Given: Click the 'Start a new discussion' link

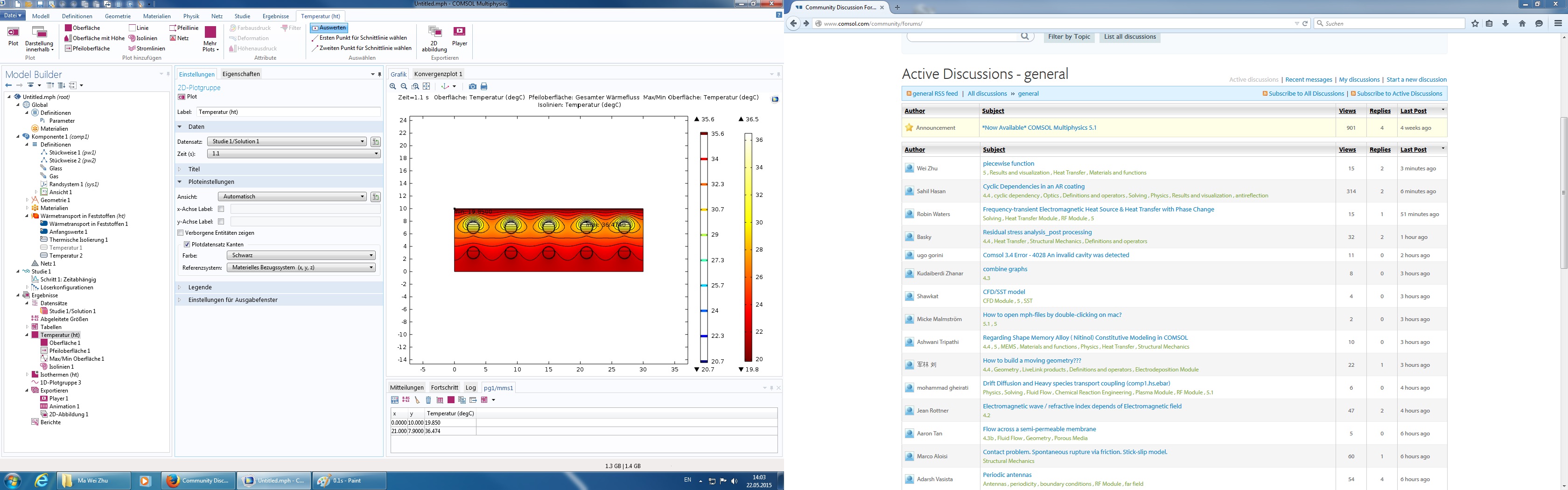Looking at the screenshot, I should pyautogui.click(x=1416, y=80).
